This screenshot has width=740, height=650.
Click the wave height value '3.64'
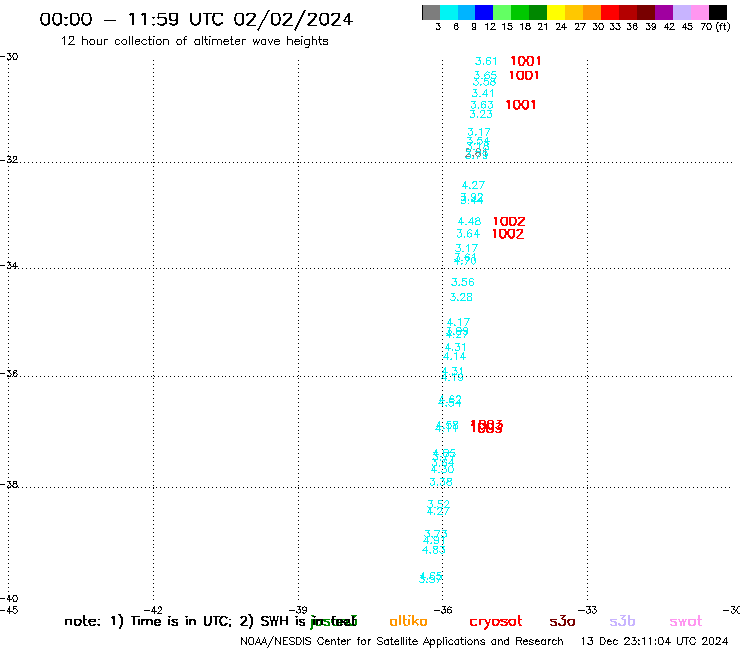(x=468, y=234)
